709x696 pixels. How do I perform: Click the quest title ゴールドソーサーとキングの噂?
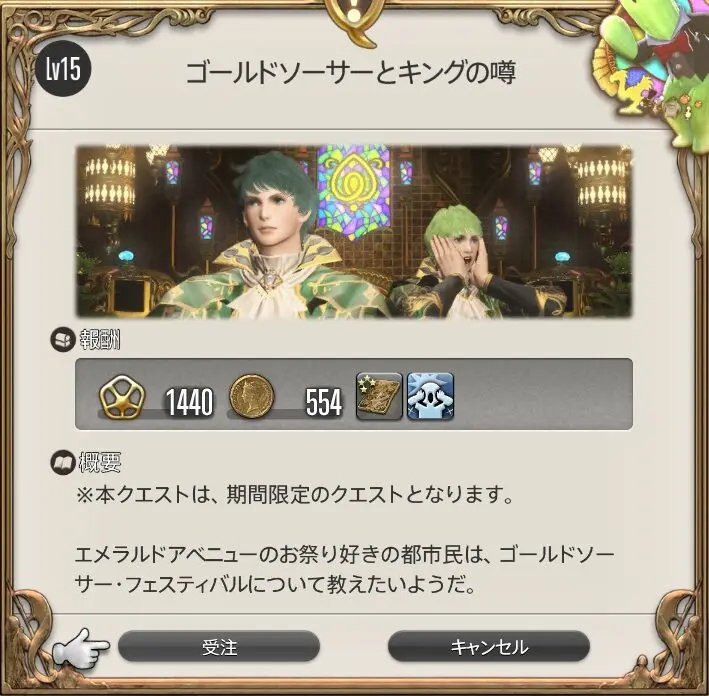(x=351, y=72)
